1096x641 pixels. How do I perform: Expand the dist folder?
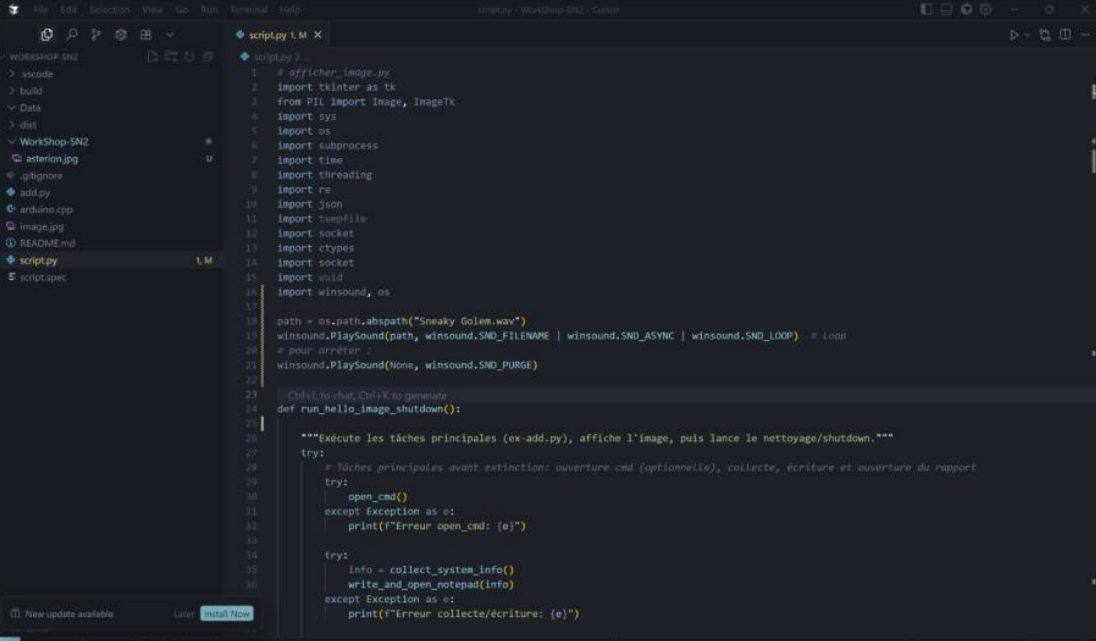tap(28, 124)
